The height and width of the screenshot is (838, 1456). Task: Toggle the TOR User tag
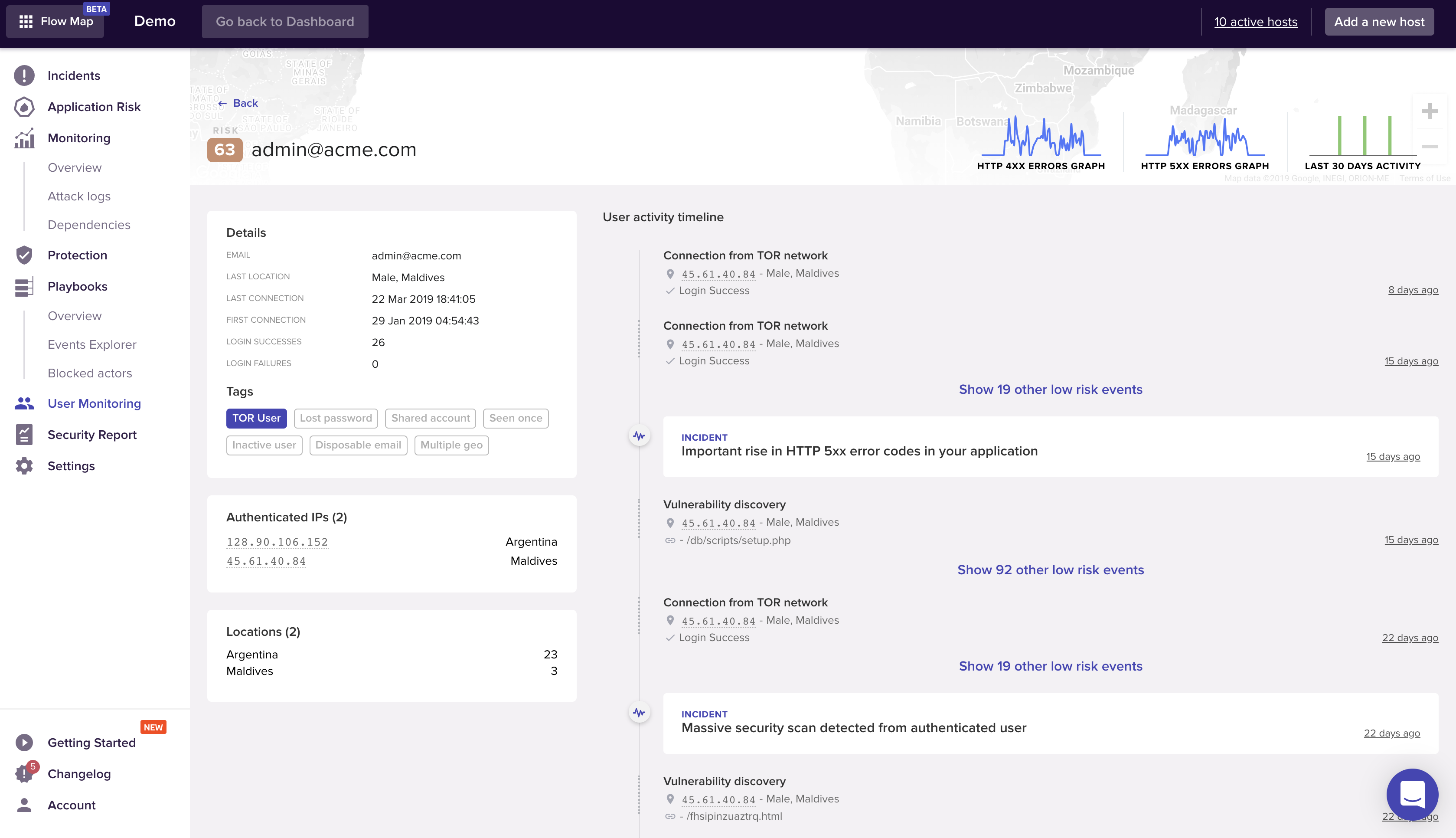click(256, 419)
